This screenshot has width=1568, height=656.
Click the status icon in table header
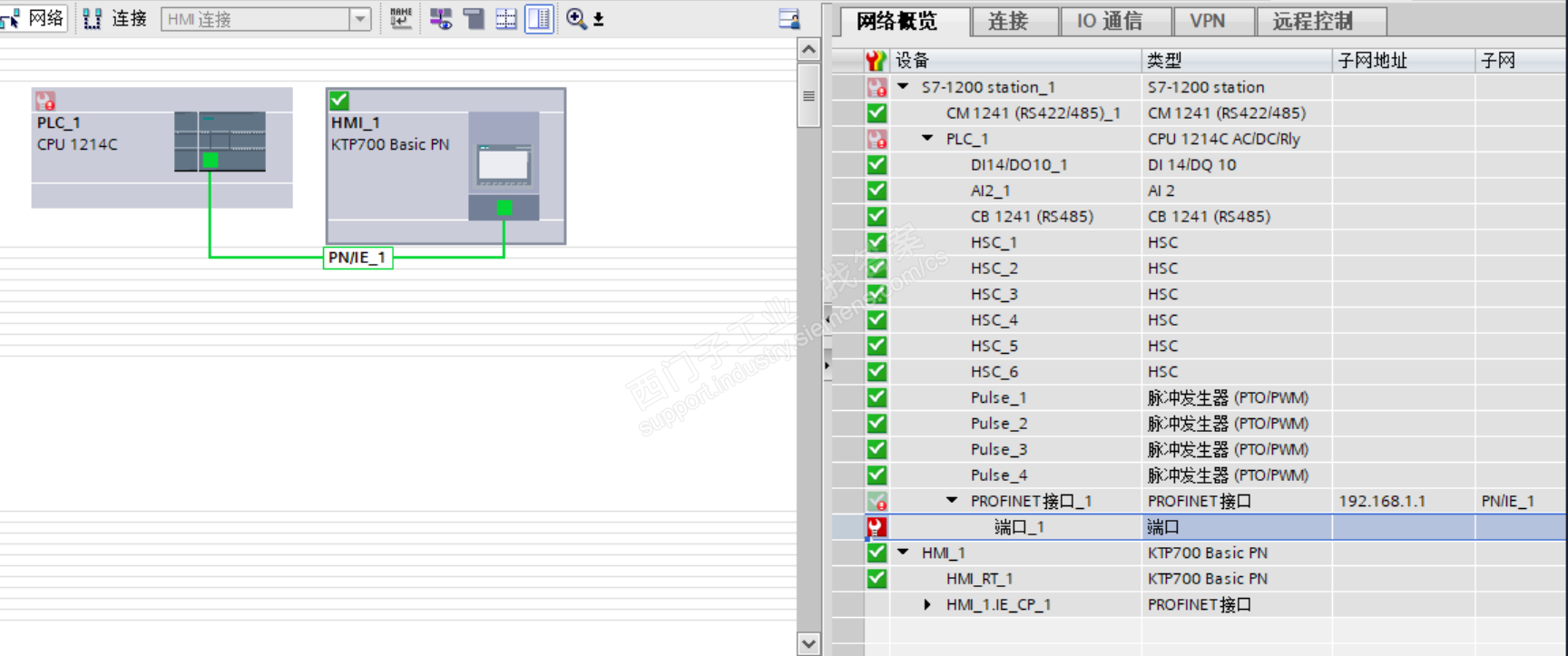pyautogui.click(x=876, y=61)
